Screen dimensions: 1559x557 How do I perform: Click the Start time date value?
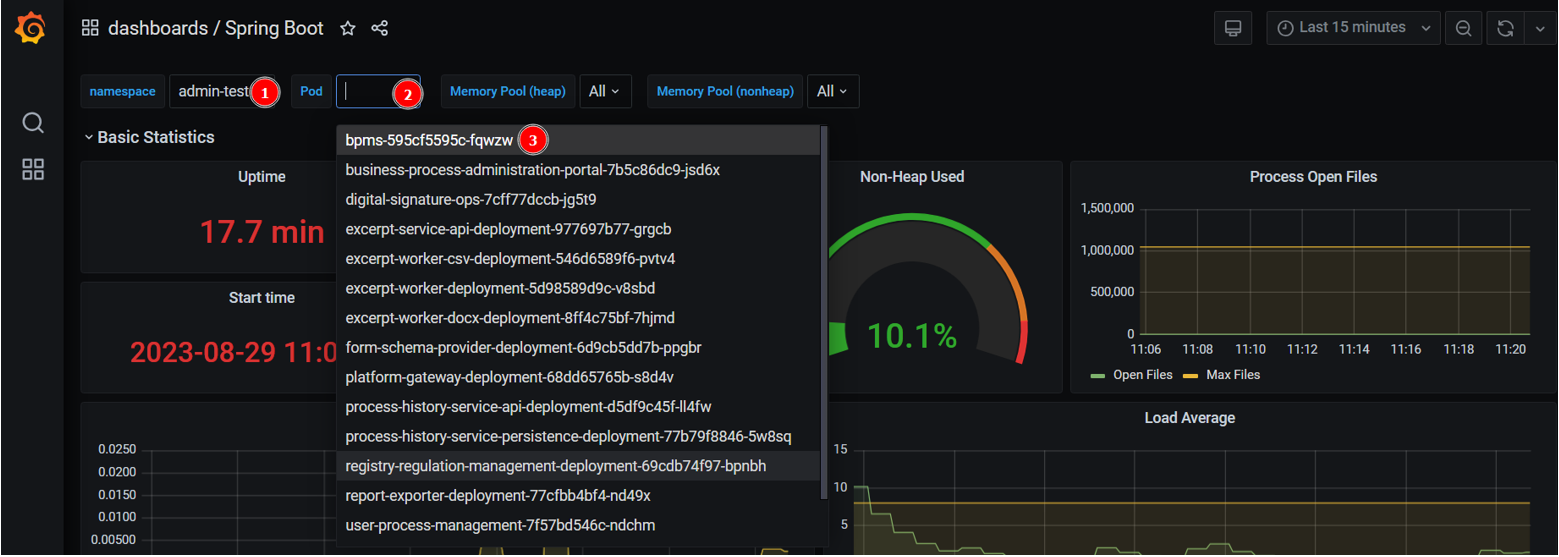pyautogui.click(x=232, y=353)
